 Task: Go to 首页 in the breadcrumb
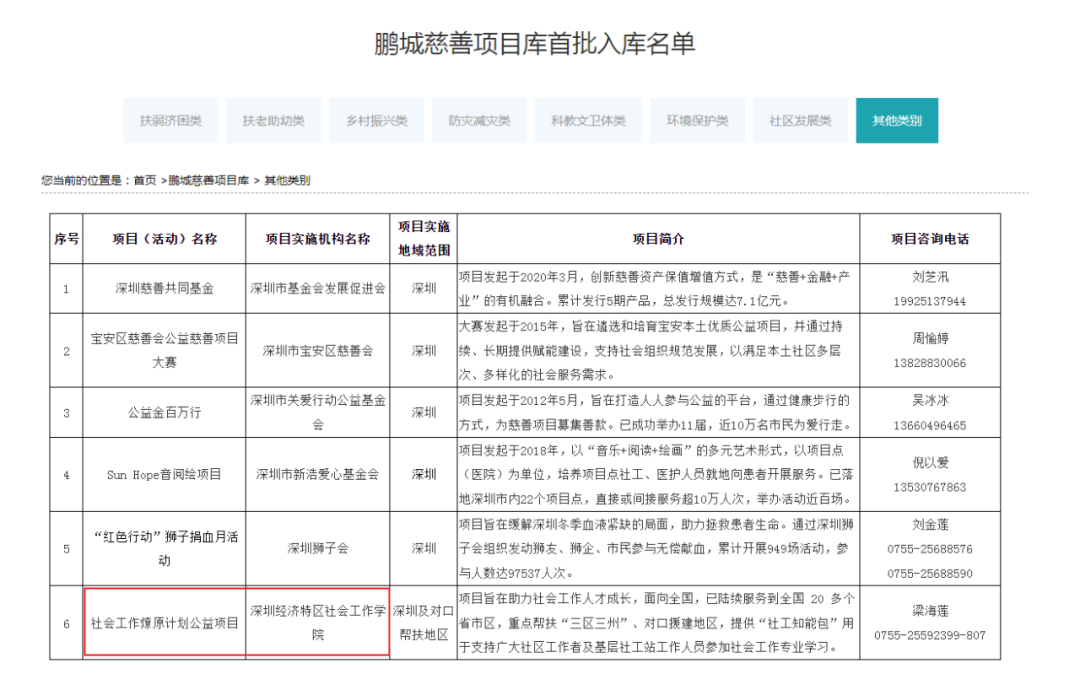(x=145, y=180)
